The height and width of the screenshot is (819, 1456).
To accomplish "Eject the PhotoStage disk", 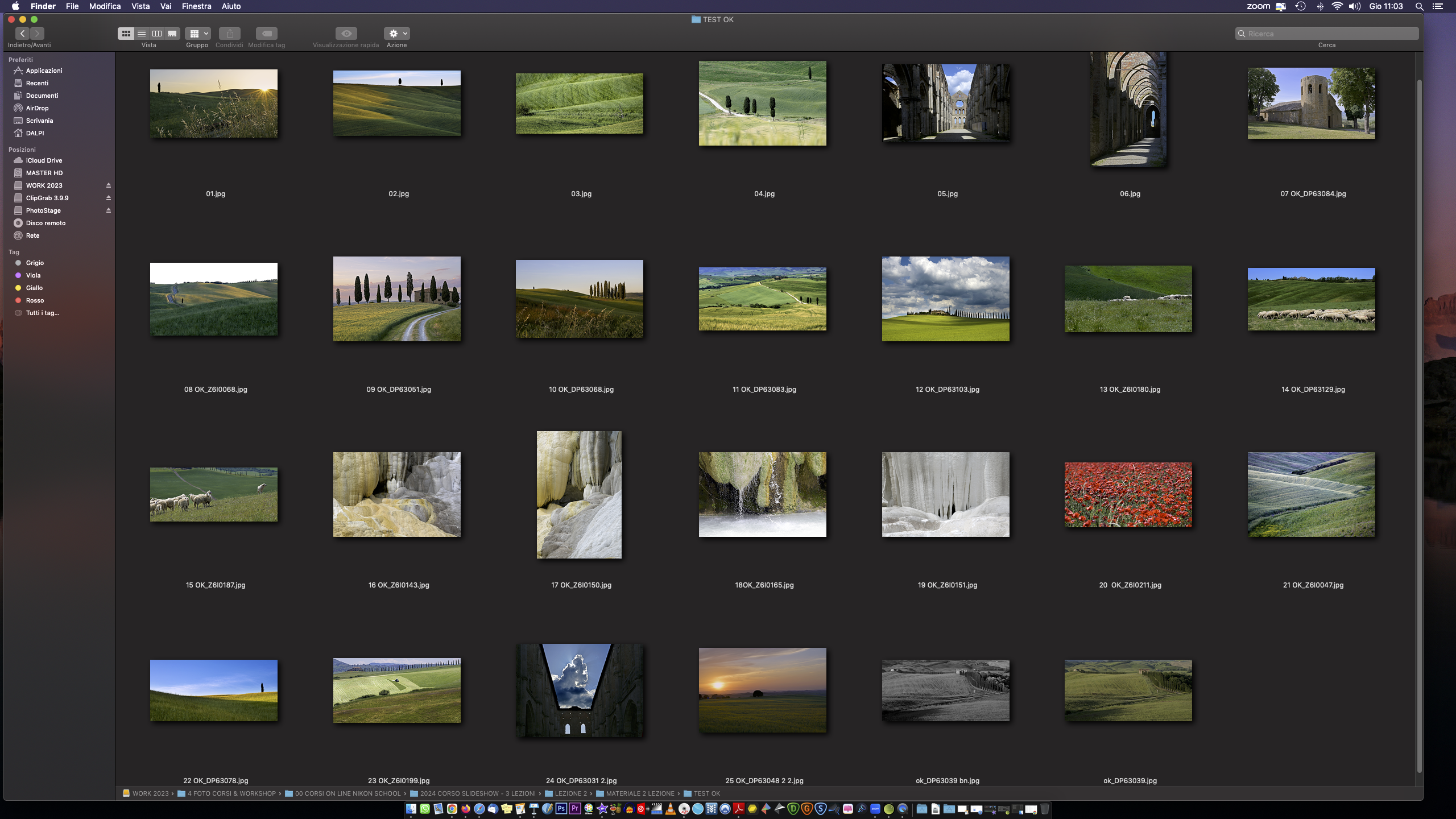I will point(108,210).
